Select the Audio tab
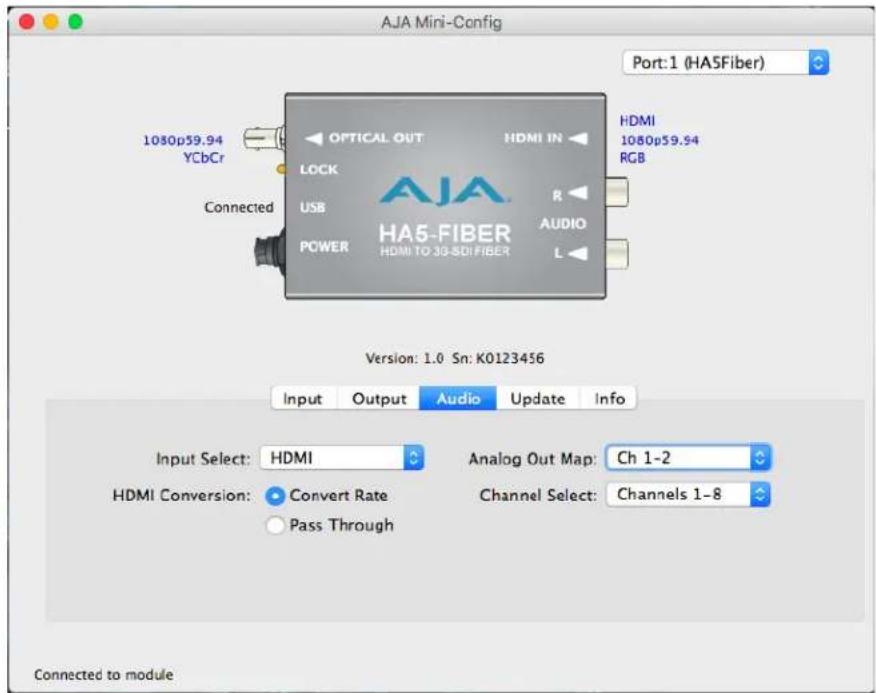876x693 pixels. 458,398
